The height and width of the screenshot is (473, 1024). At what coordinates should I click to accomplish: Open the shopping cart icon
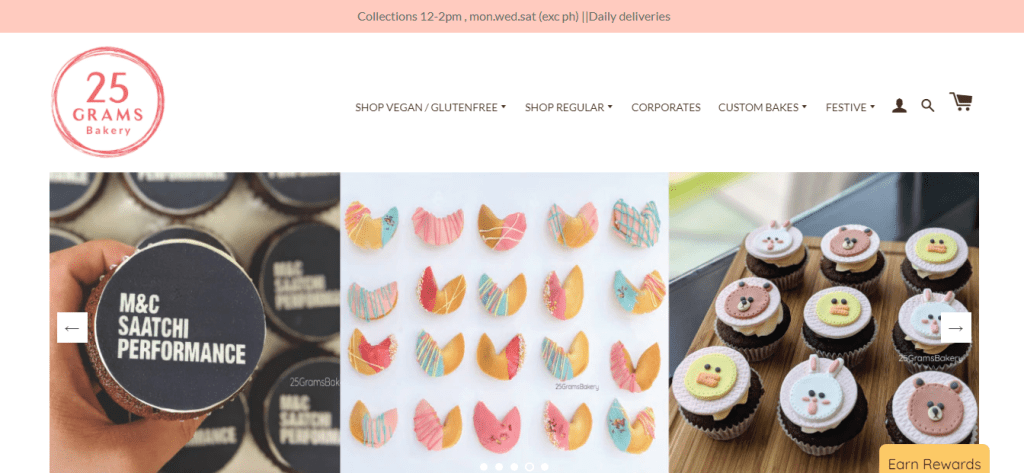tap(961, 102)
